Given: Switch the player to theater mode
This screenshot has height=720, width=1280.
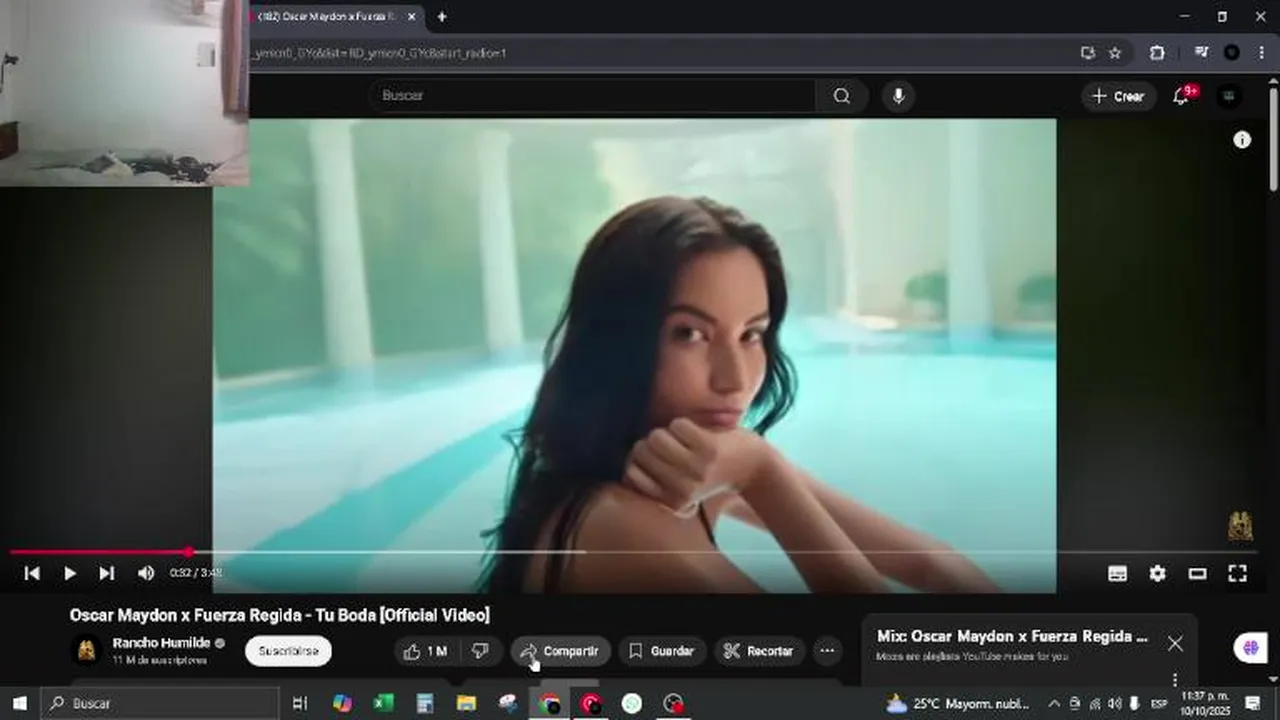Looking at the screenshot, I should (1197, 573).
